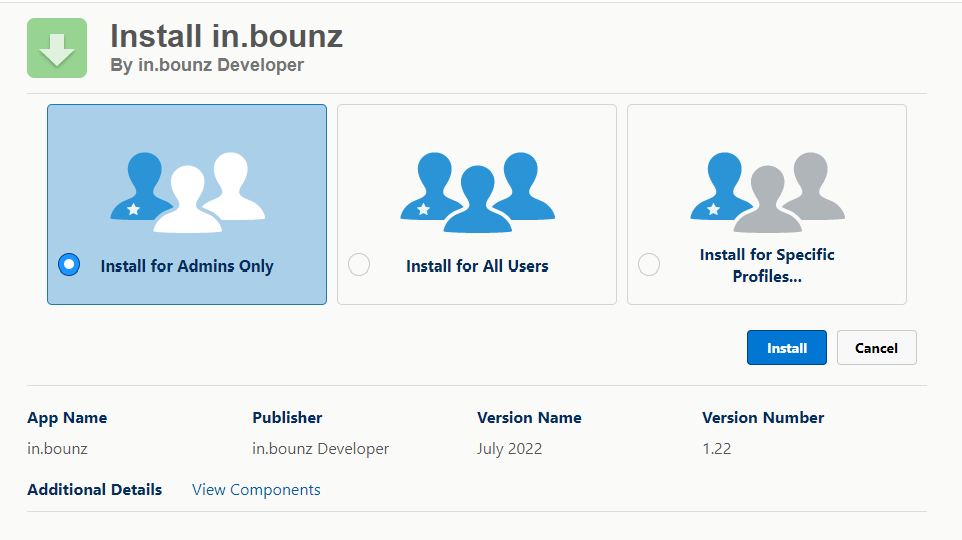Click the Install for All Users label
This screenshot has height=540, width=962.
[477, 266]
